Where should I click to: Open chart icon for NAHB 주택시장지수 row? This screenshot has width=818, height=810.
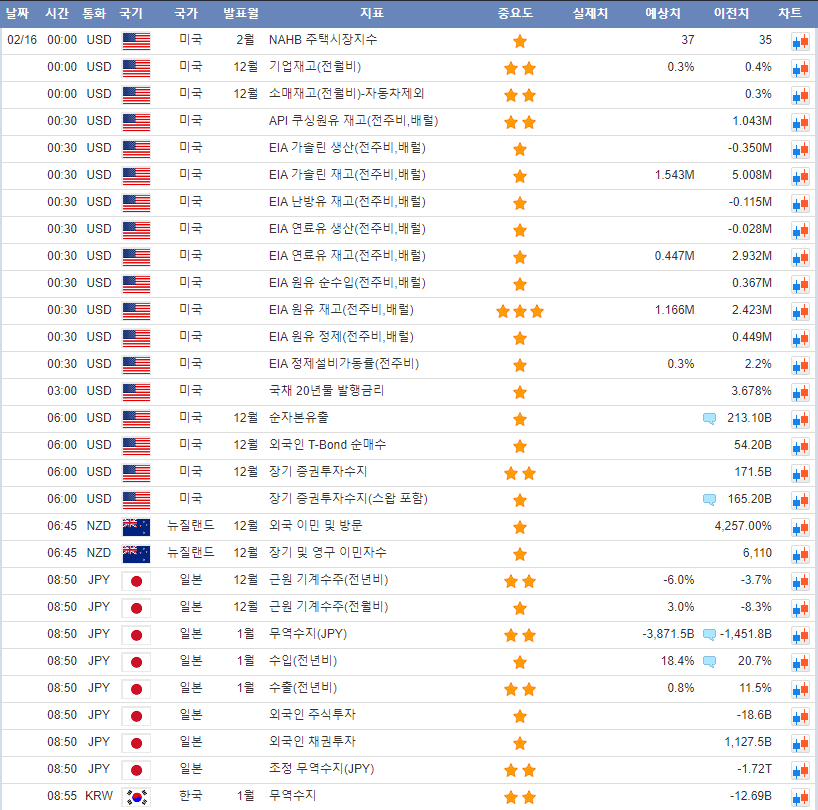pos(800,41)
